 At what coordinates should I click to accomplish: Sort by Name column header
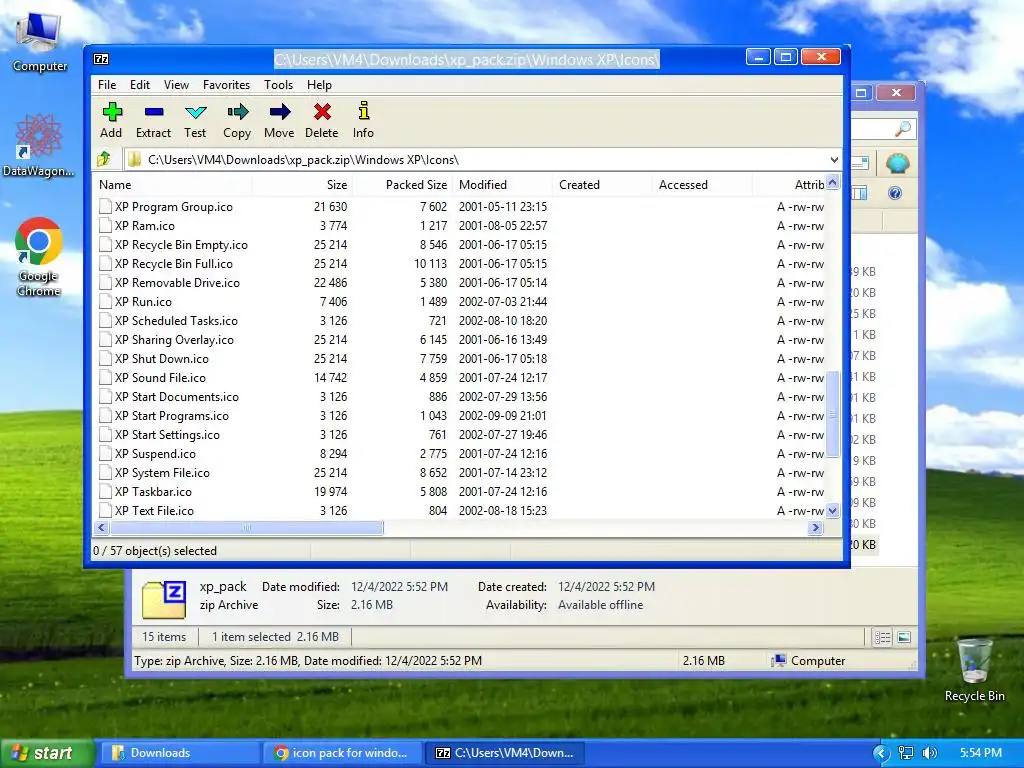172,185
